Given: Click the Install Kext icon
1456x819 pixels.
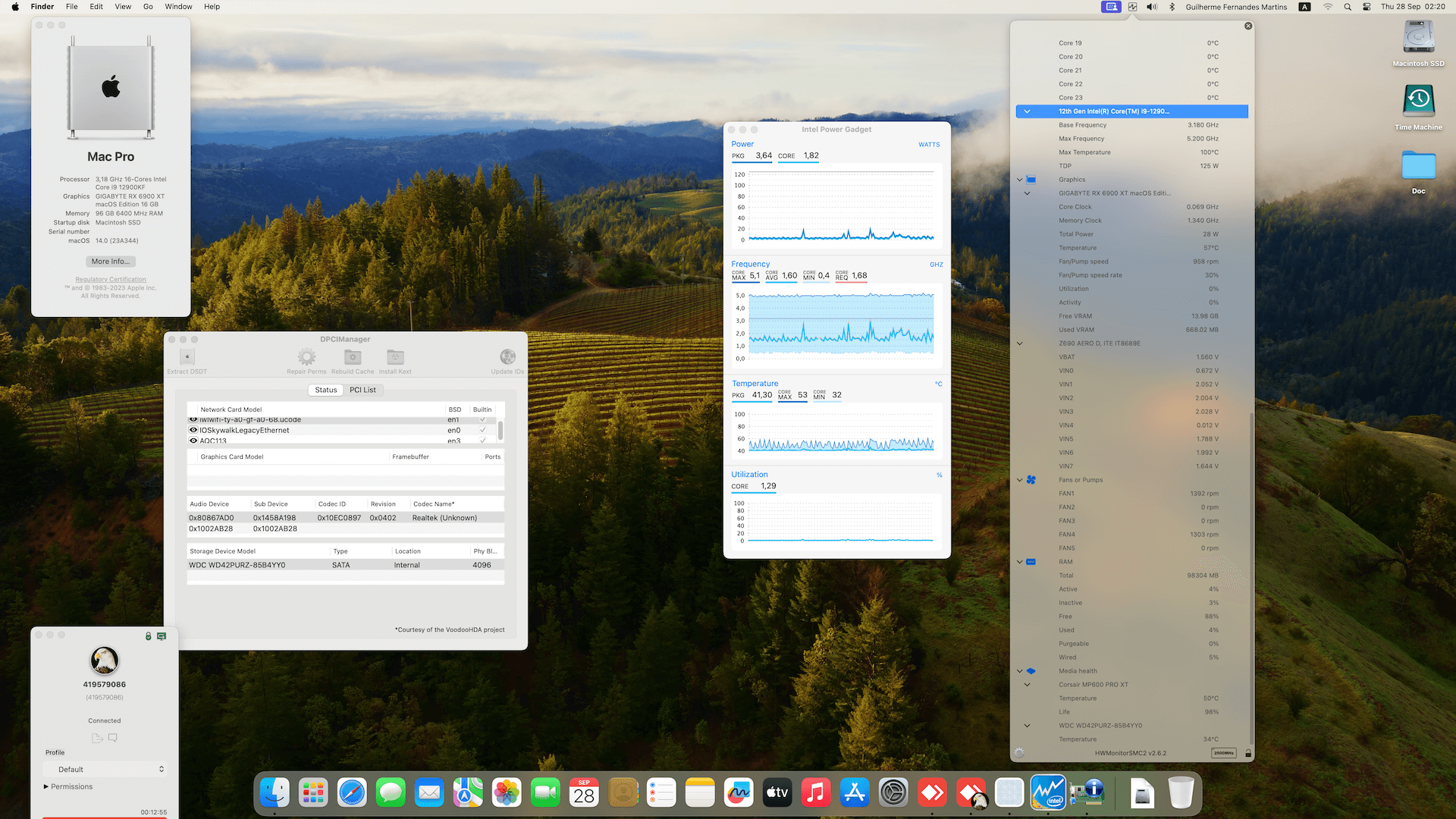Looking at the screenshot, I should 395,357.
